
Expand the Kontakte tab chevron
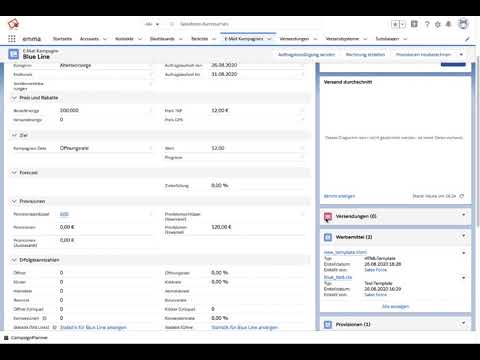(x=140, y=39)
